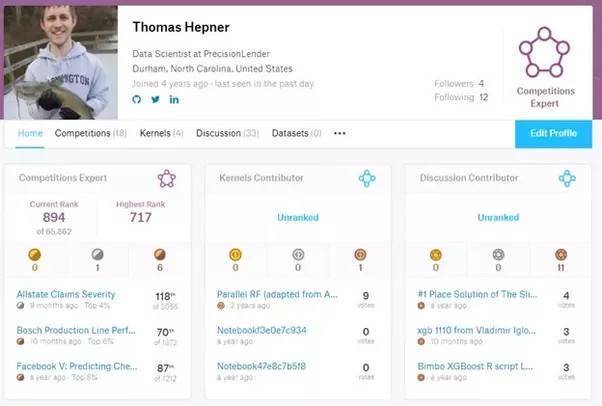This screenshot has height=406, width=602.
Task: Click the kernels bronze medal icon
Action: [x=360, y=255]
